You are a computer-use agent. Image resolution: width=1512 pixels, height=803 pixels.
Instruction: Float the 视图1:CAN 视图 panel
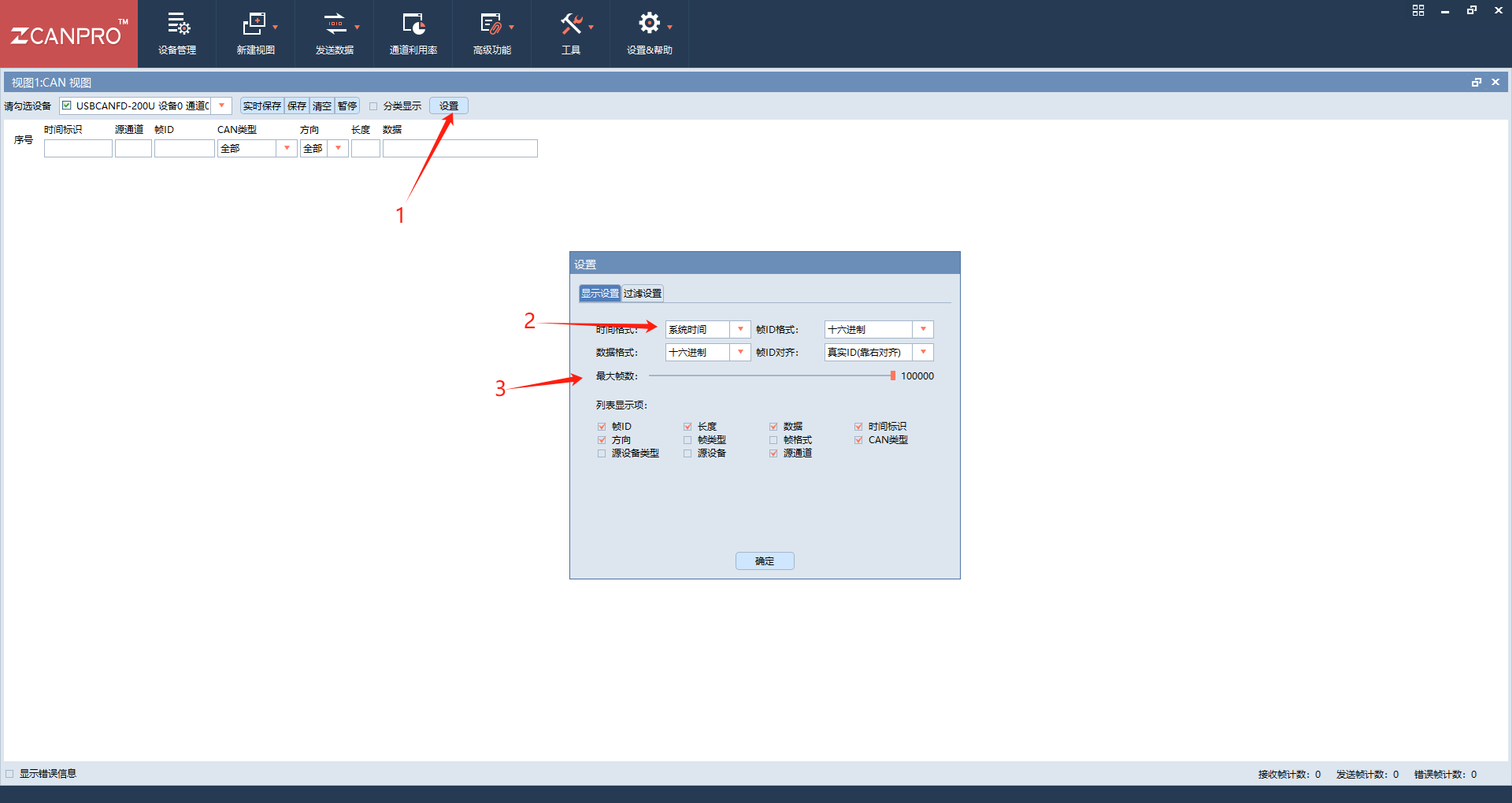pyautogui.click(x=1477, y=83)
